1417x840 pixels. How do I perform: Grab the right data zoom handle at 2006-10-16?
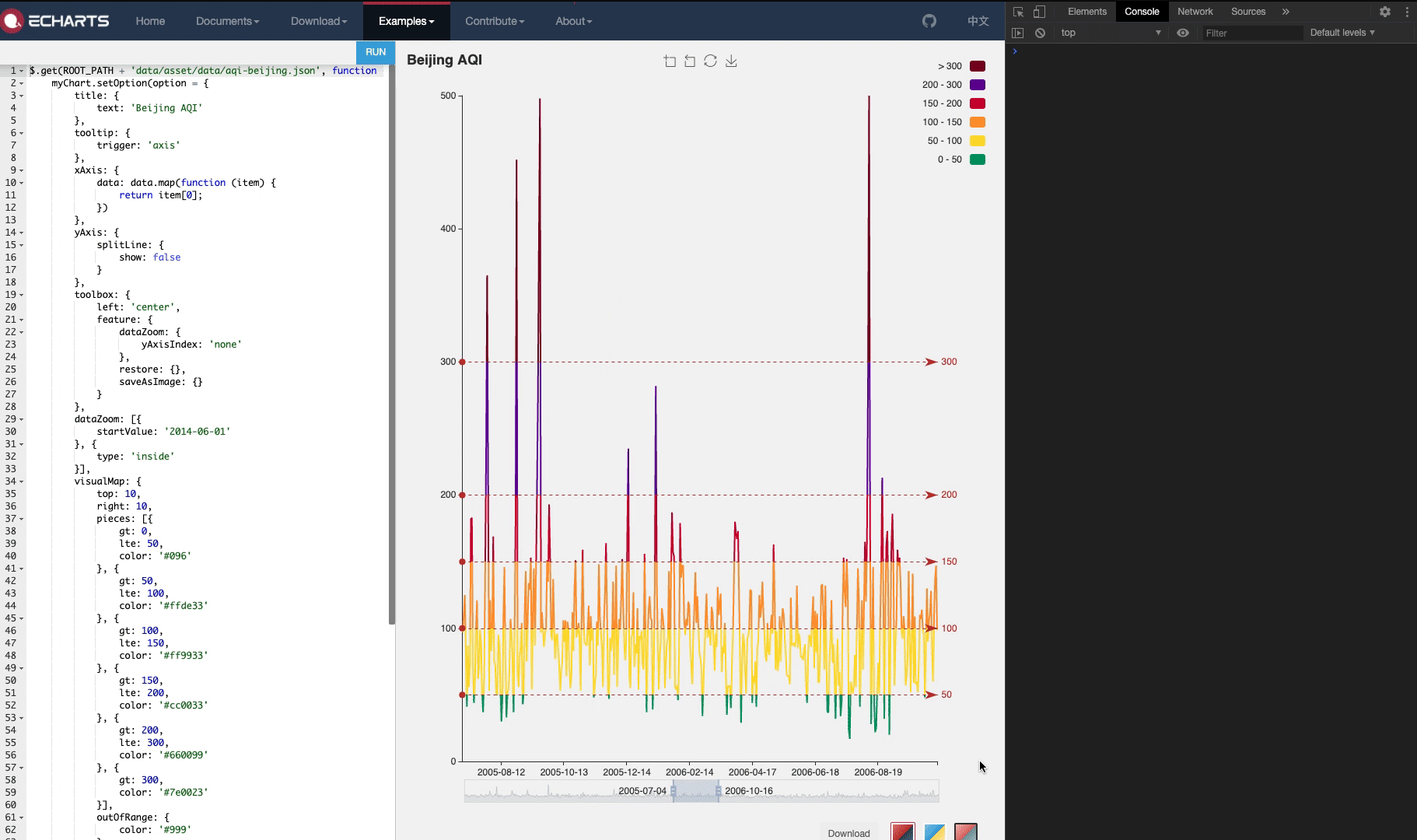click(719, 791)
